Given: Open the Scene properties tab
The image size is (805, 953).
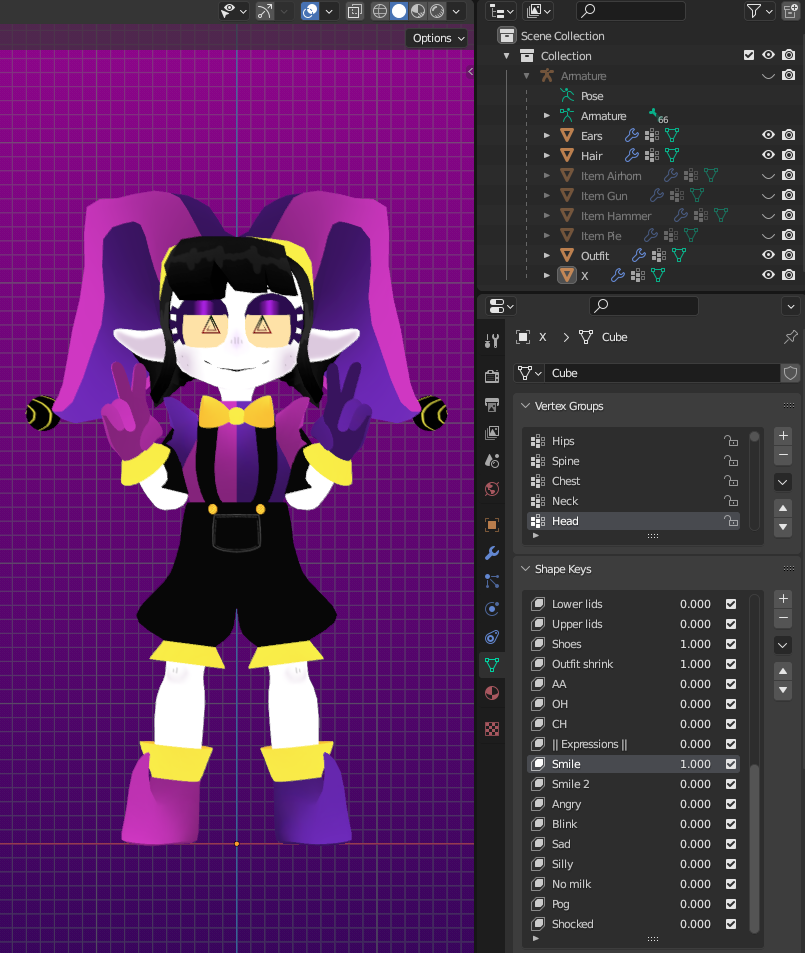Looking at the screenshot, I should point(492,461).
